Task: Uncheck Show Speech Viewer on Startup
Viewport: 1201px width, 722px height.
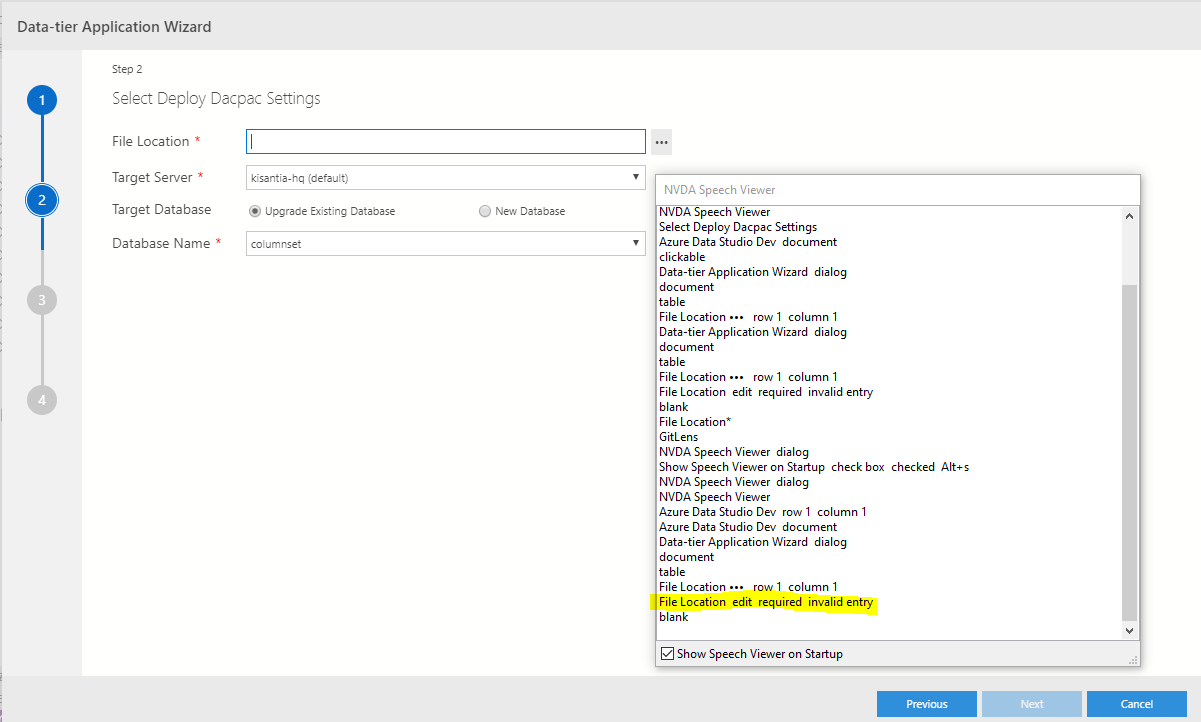Action: coord(666,653)
